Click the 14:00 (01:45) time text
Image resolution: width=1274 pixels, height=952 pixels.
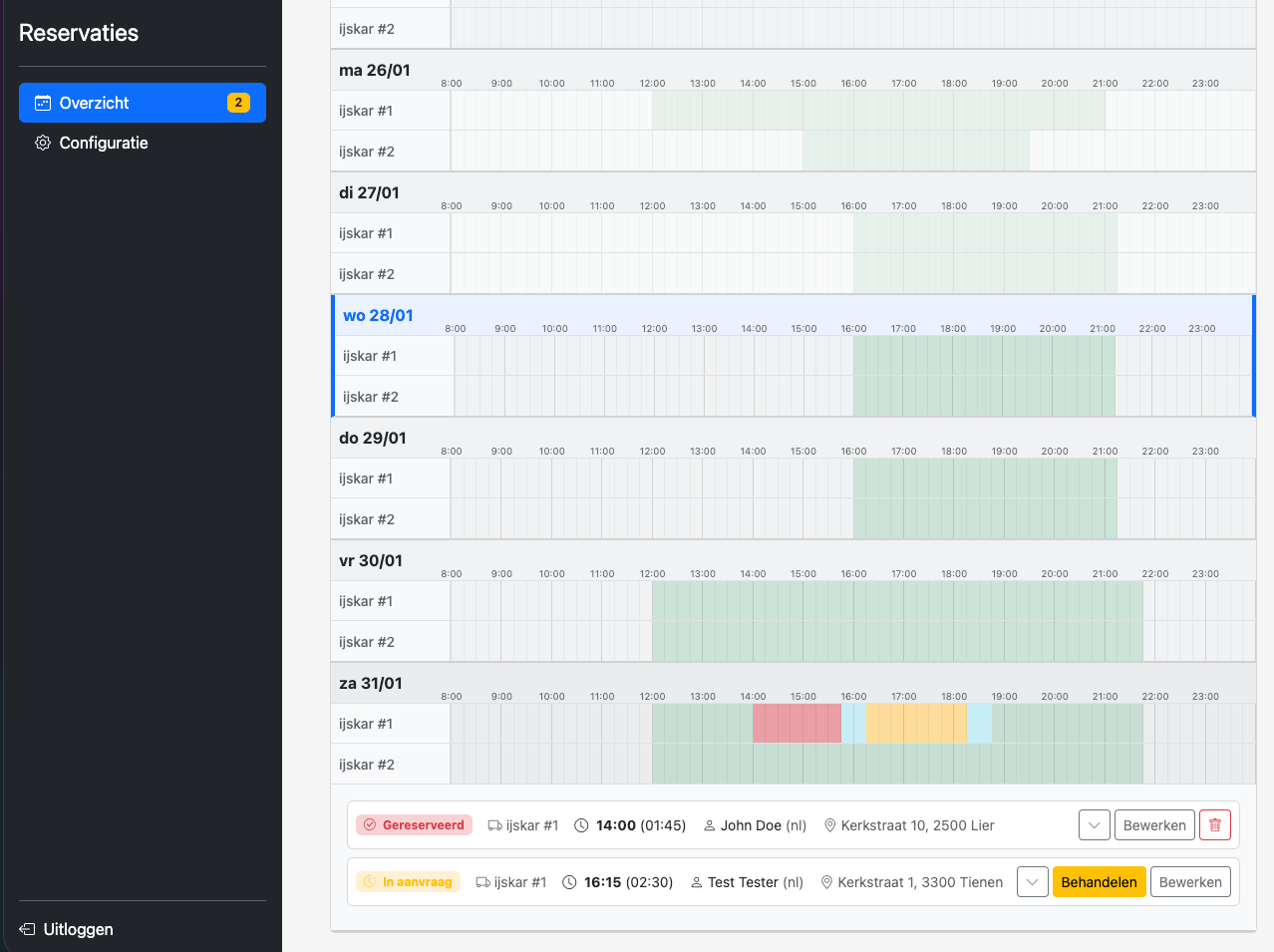[x=641, y=825]
